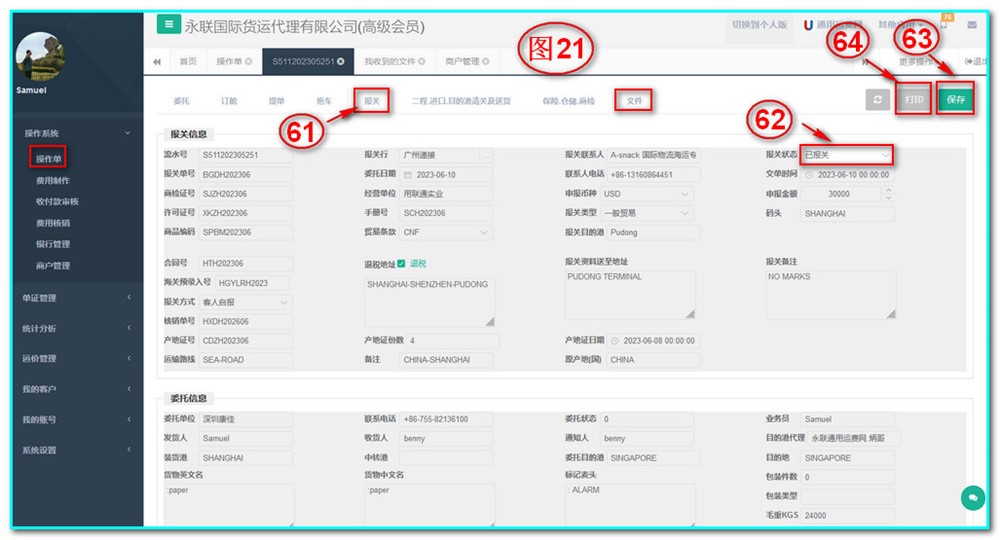Open calendar icon in the 委托日期 field
The height and width of the screenshot is (540, 1000).
(408, 175)
